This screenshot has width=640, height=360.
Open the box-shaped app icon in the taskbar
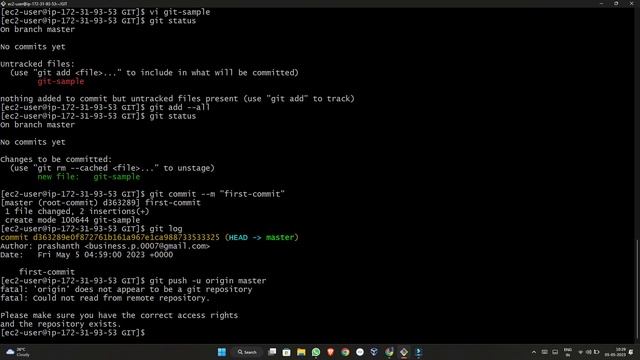coord(374,352)
